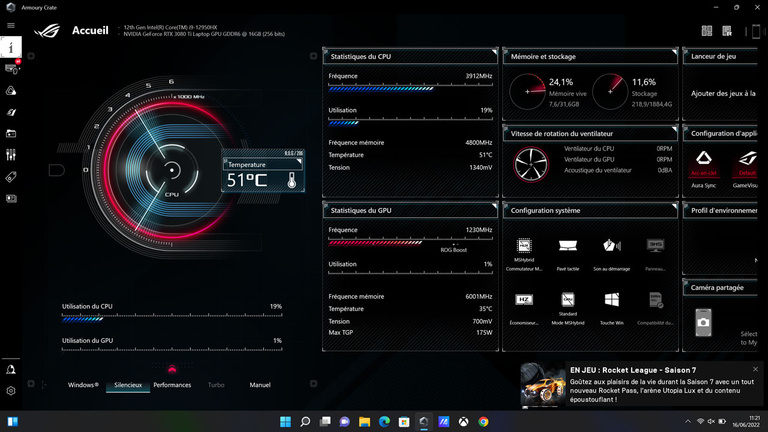This screenshot has width=768, height=432.
Task: Click the ventilator fan wheel icon
Action: pyautogui.click(x=531, y=165)
